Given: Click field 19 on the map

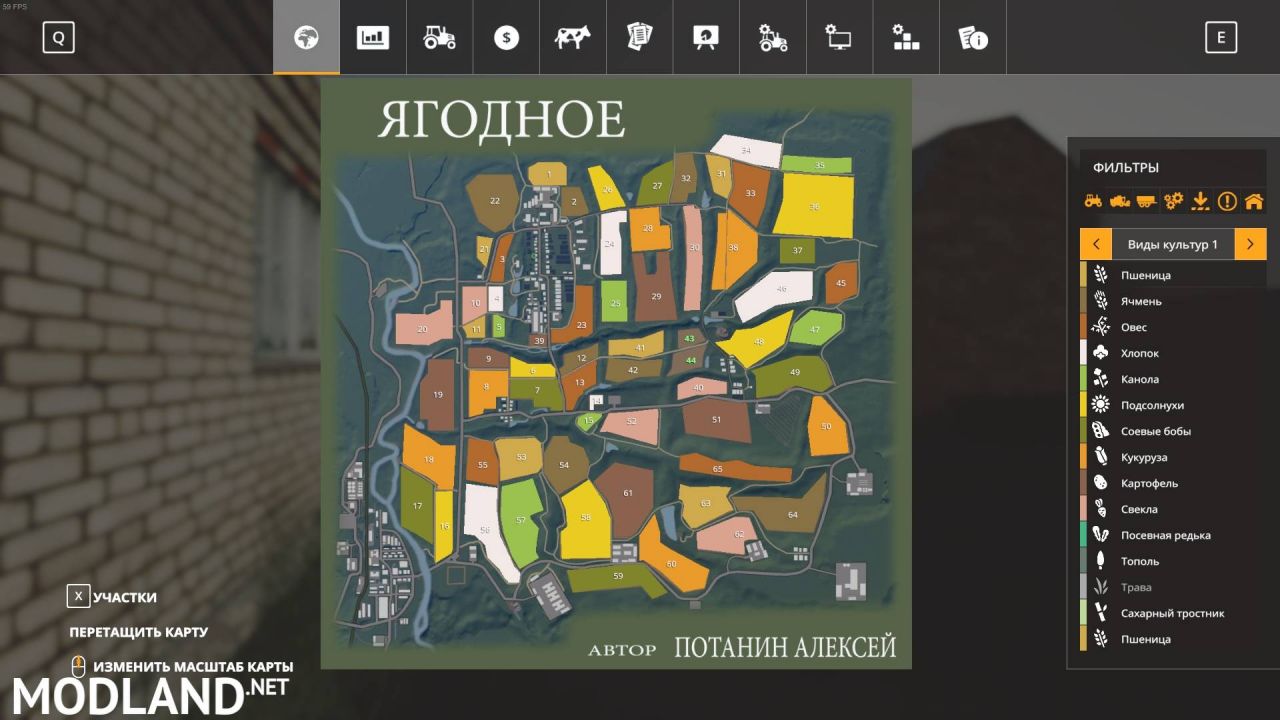Looking at the screenshot, I should click(437, 395).
